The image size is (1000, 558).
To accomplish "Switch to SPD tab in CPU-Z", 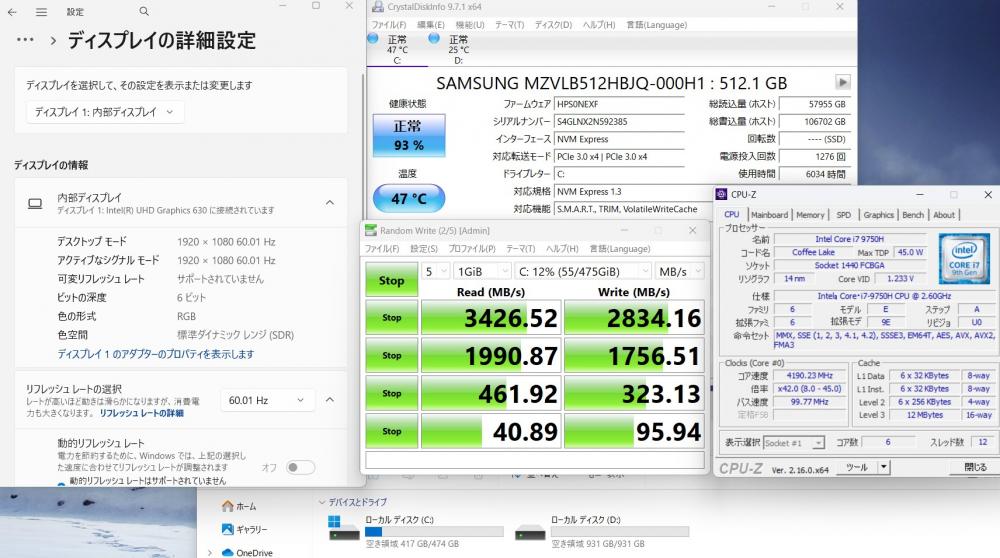I will (843, 215).
